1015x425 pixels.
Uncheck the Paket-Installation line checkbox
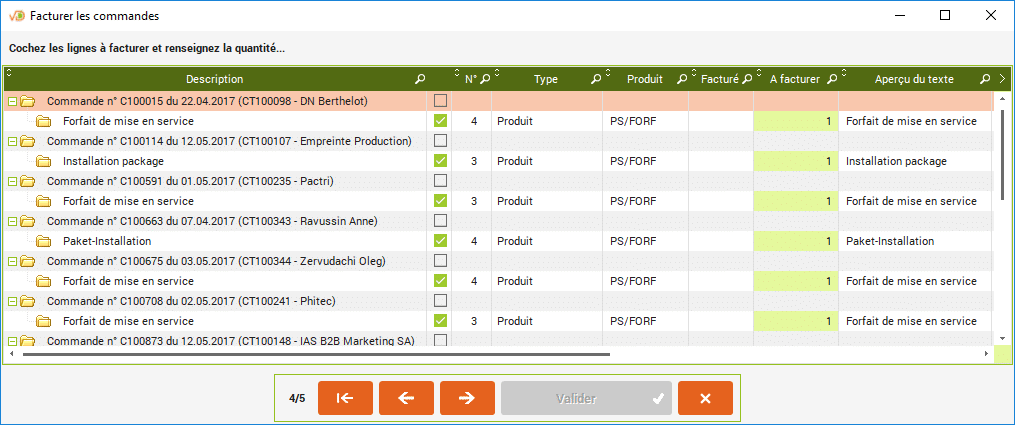[440, 241]
